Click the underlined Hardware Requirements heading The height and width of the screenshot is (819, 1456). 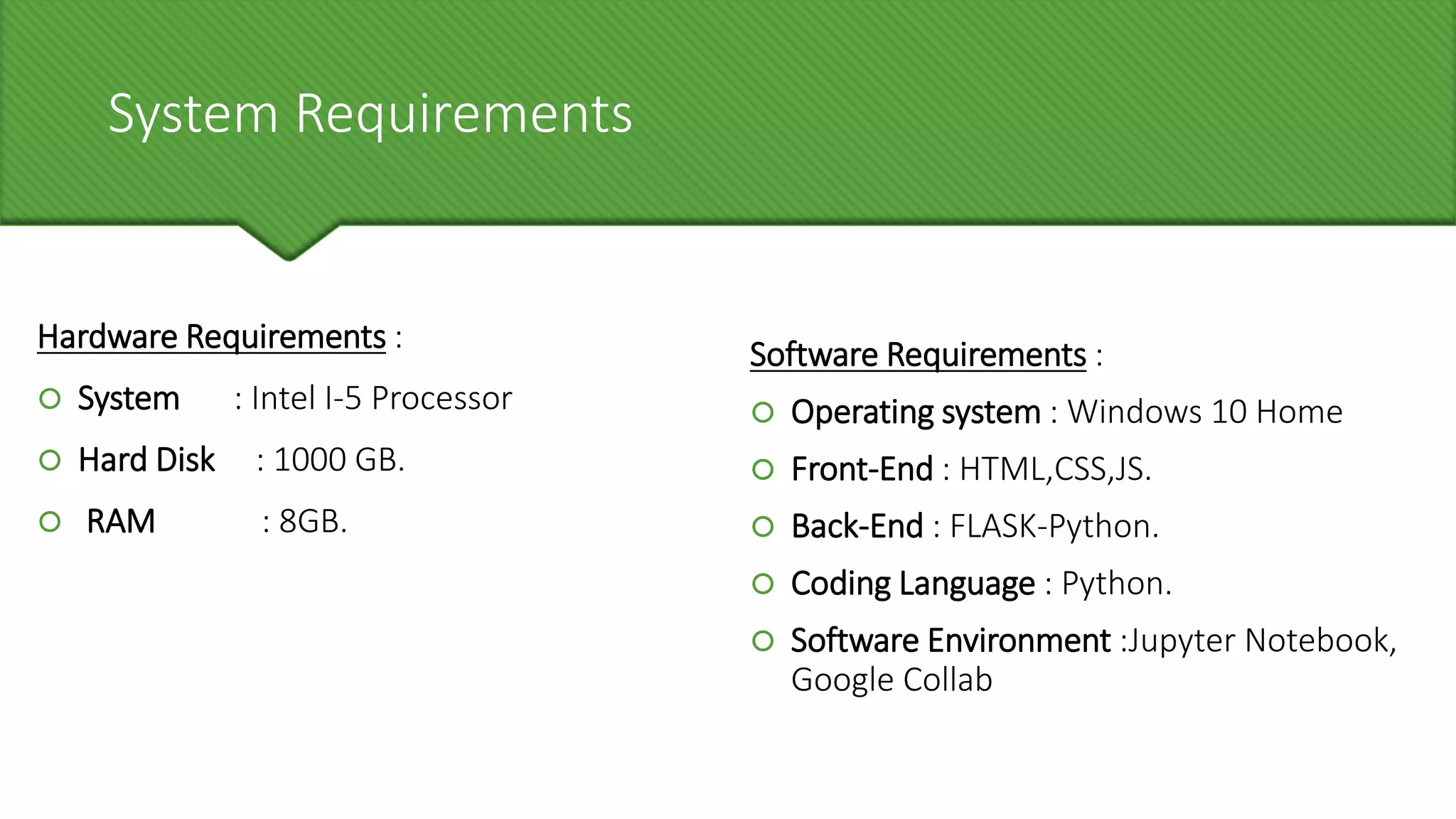point(211,337)
